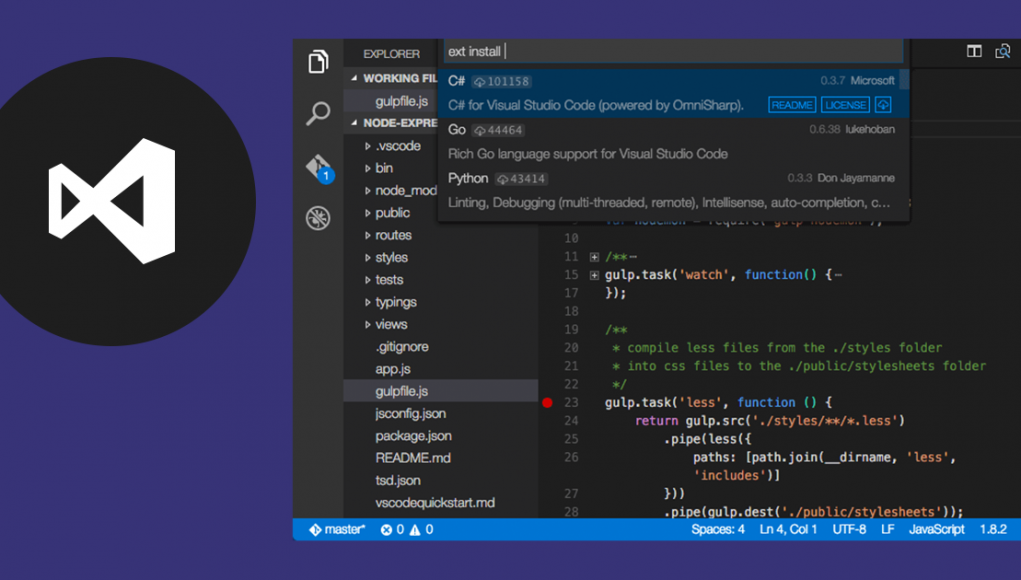Click the compile less files comment line
The height and width of the screenshot is (580, 1021).
pos(777,348)
